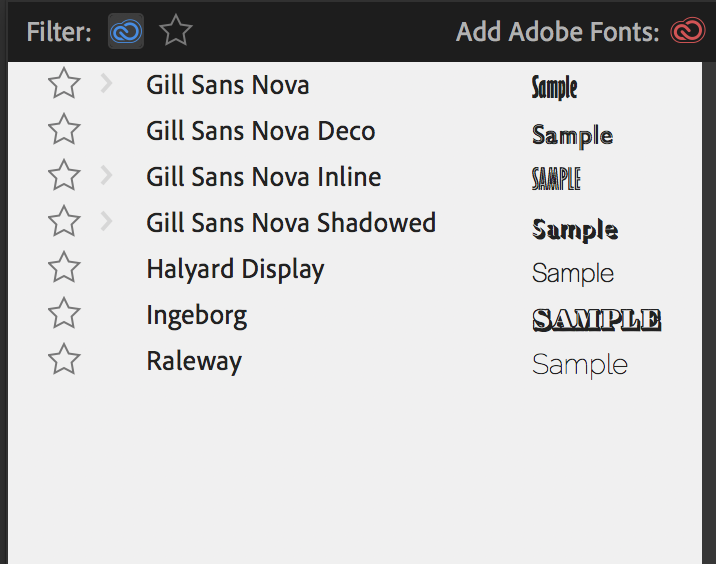Add Ingeborg to favorites with star

[x=64, y=314]
